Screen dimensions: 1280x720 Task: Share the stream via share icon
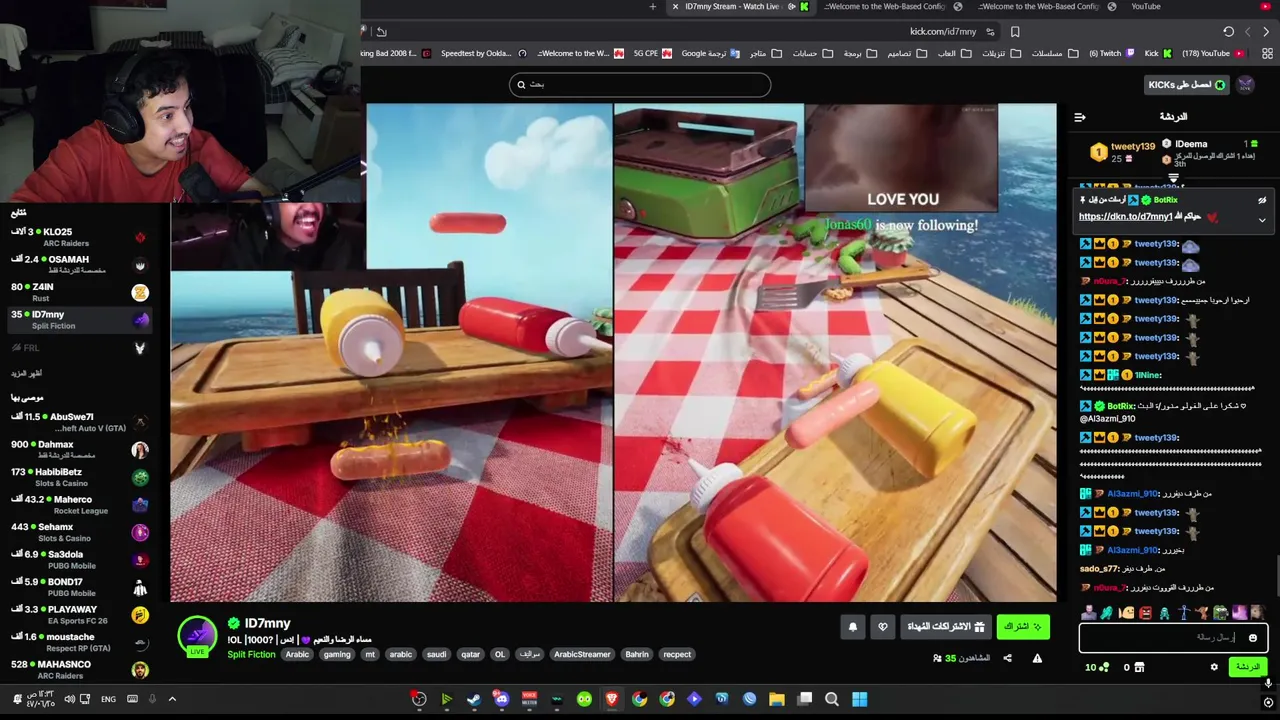[1007, 658]
